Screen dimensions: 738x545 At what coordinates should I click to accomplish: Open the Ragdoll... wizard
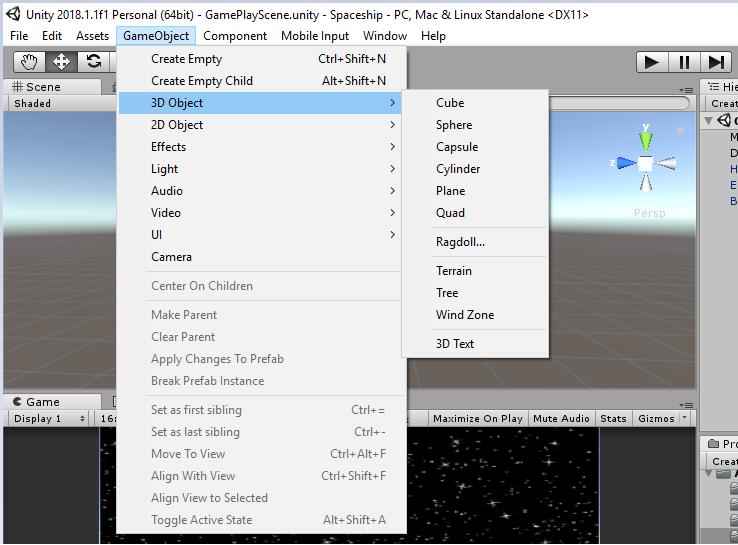[475, 242]
